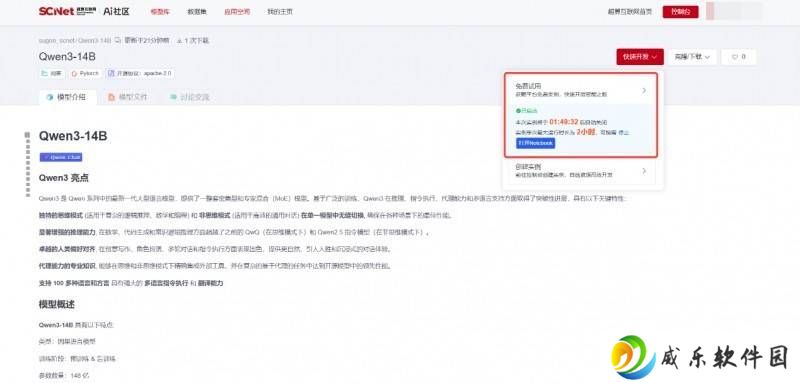800x383 pixels.
Task: Click the 01:49:32 countdown timer text
Action: 564,122
